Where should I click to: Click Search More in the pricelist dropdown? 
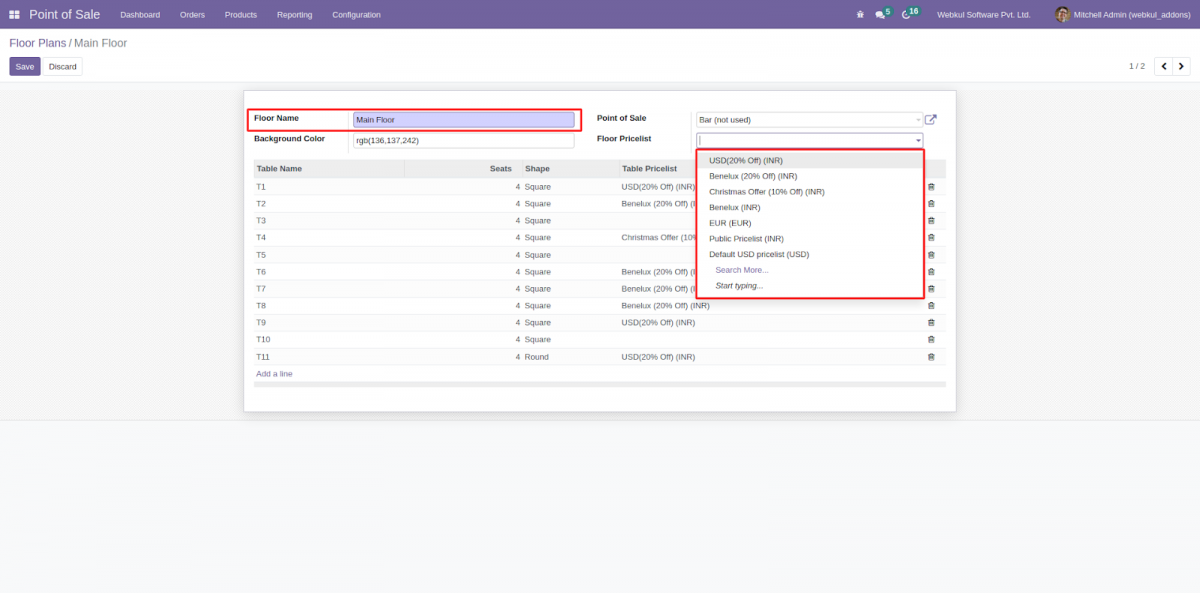pyautogui.click(x=742, y=270)
